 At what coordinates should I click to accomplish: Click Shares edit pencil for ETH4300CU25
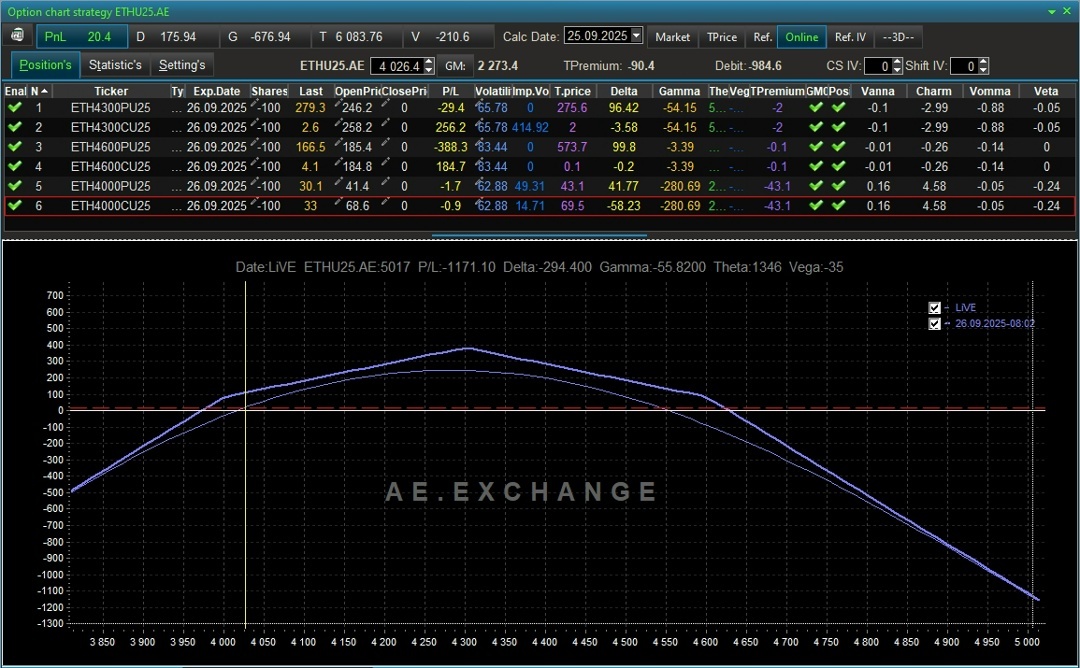click(x=255, y=123)
